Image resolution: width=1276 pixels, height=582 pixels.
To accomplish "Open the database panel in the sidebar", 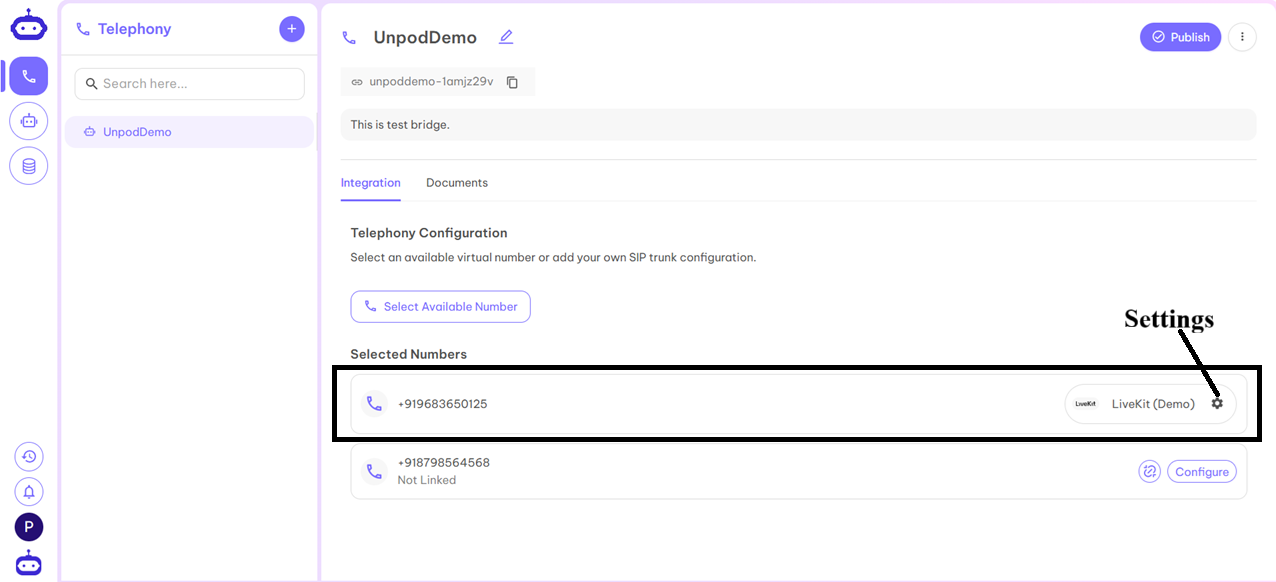I will point(28,165).
